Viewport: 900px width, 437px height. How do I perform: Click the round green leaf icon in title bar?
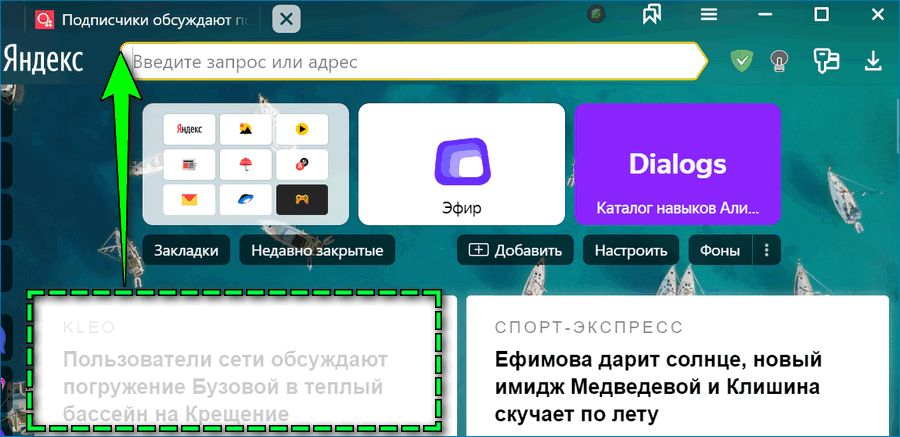597,14
